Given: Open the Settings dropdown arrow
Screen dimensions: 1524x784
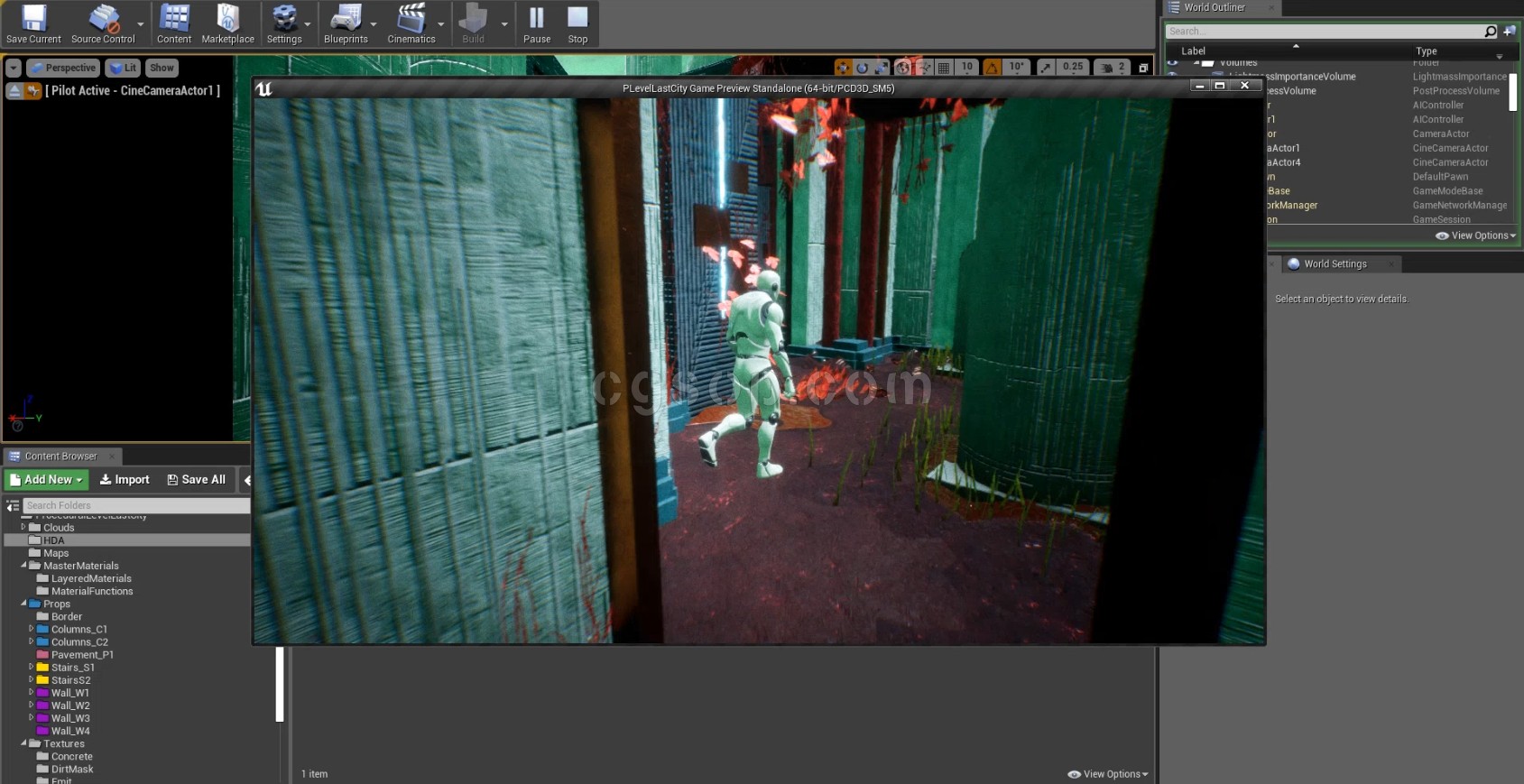Looking at the screenshot, I should 308,24.
